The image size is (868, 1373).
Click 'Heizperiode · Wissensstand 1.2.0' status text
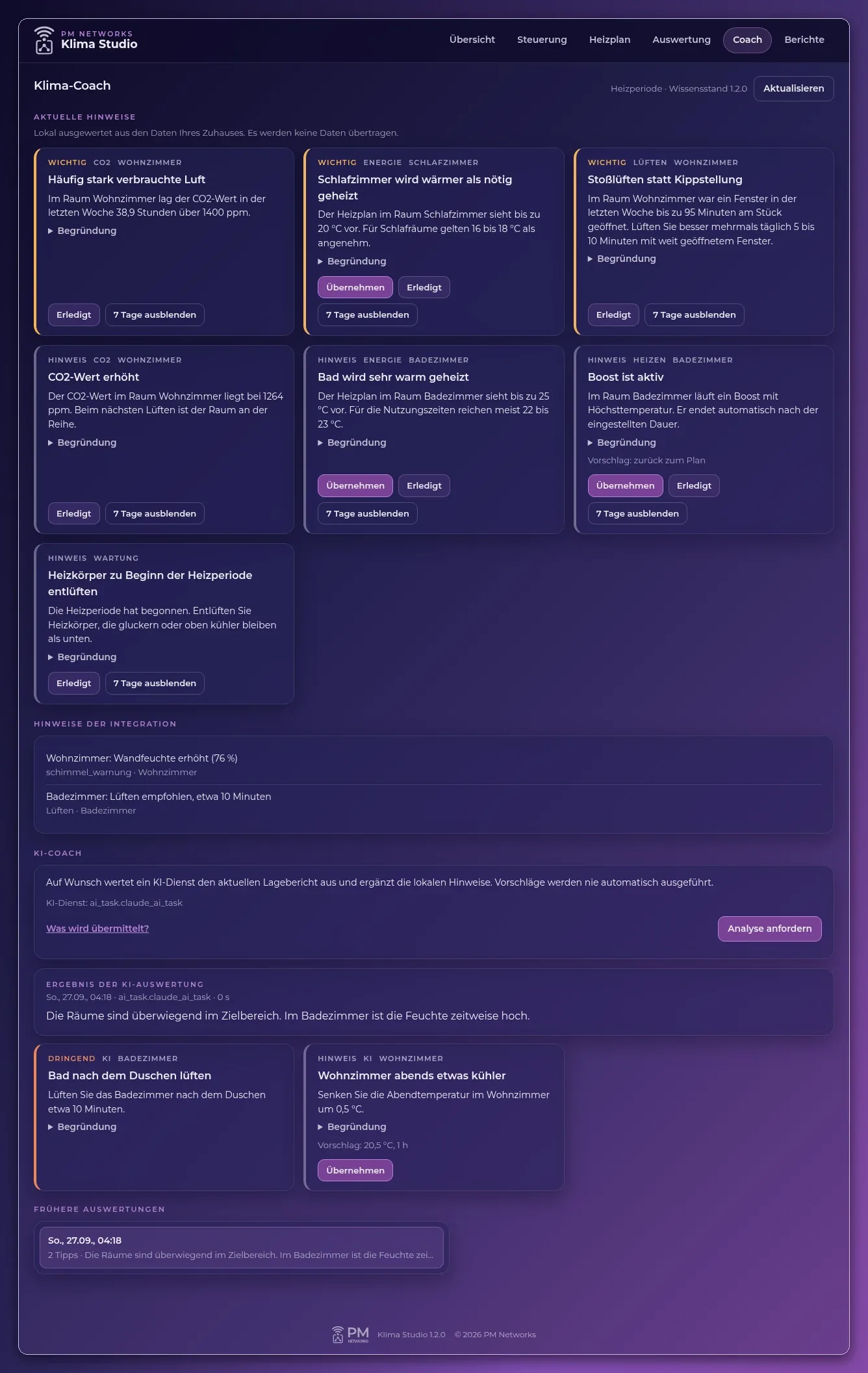pyautogui.click(x=679, y=88)
